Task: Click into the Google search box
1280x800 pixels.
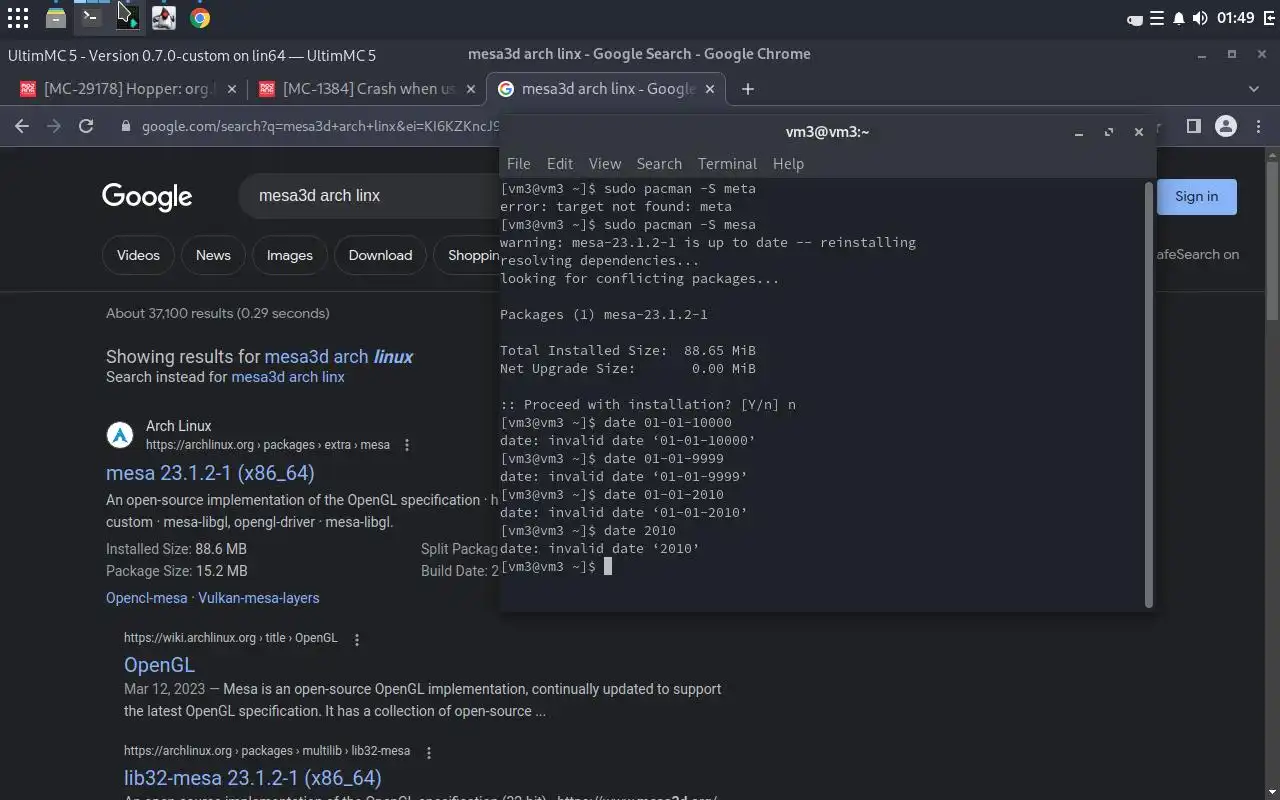Action: tap(370, 196)
